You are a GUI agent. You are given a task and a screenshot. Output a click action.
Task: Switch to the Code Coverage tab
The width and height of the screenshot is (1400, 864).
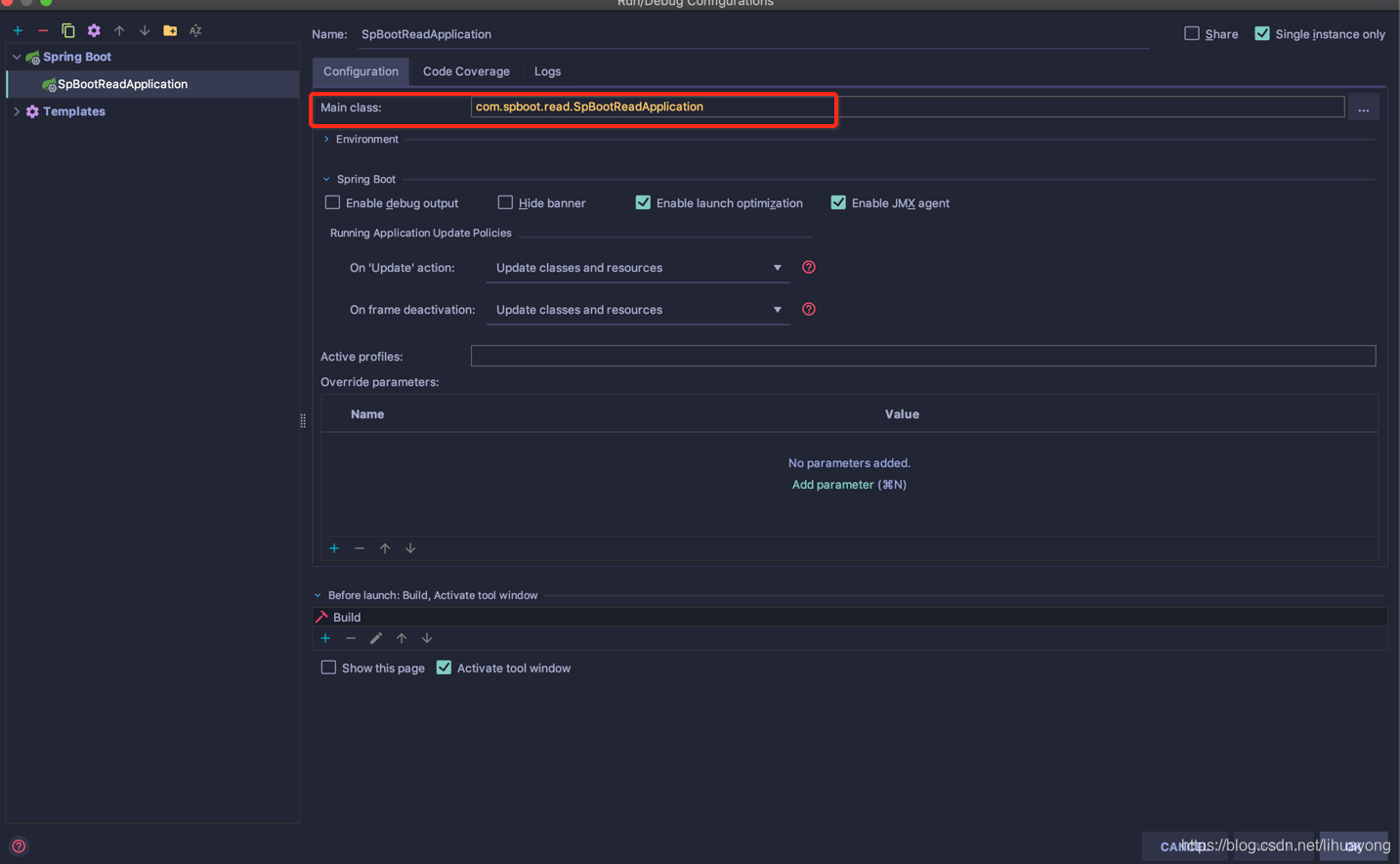466,71
